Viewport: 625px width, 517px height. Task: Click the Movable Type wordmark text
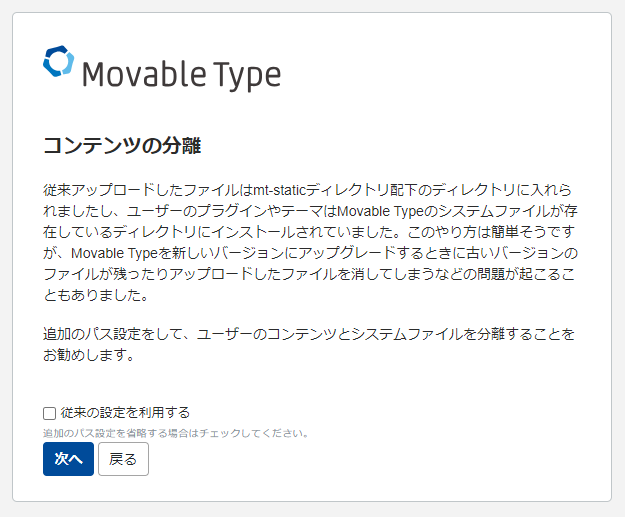181,75
